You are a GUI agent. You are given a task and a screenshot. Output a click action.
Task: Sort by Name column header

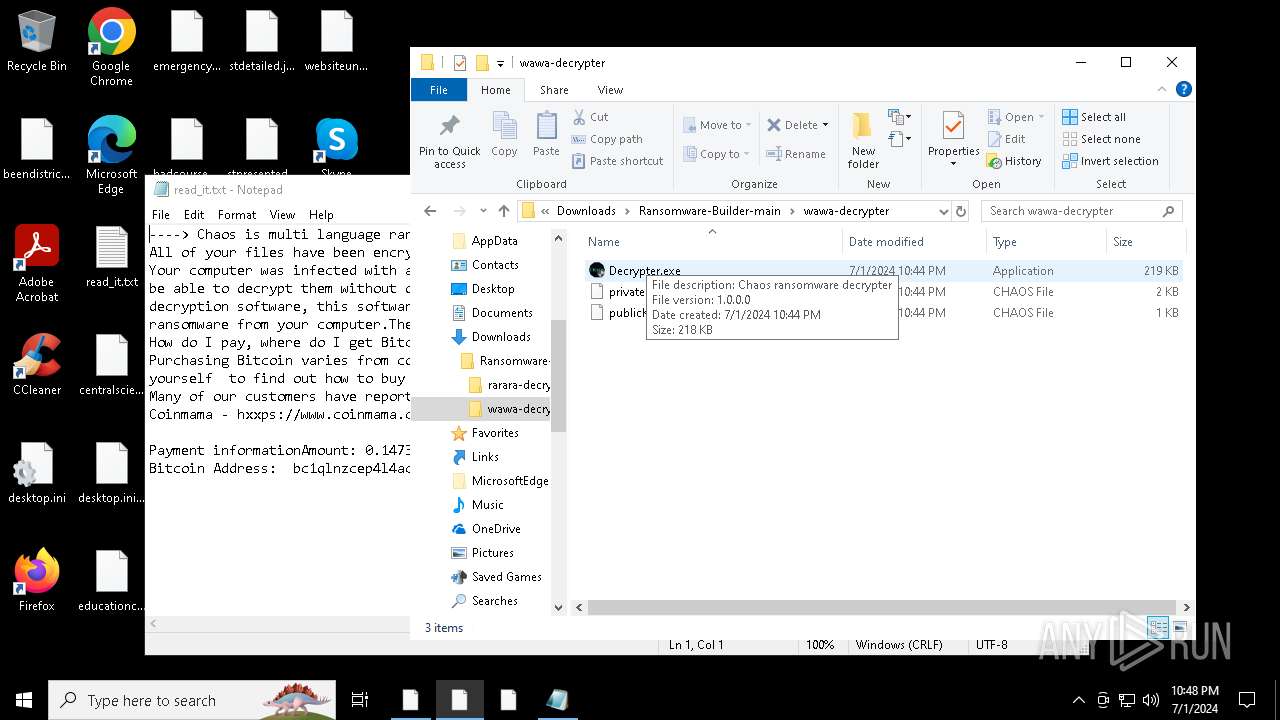(712, 242)
